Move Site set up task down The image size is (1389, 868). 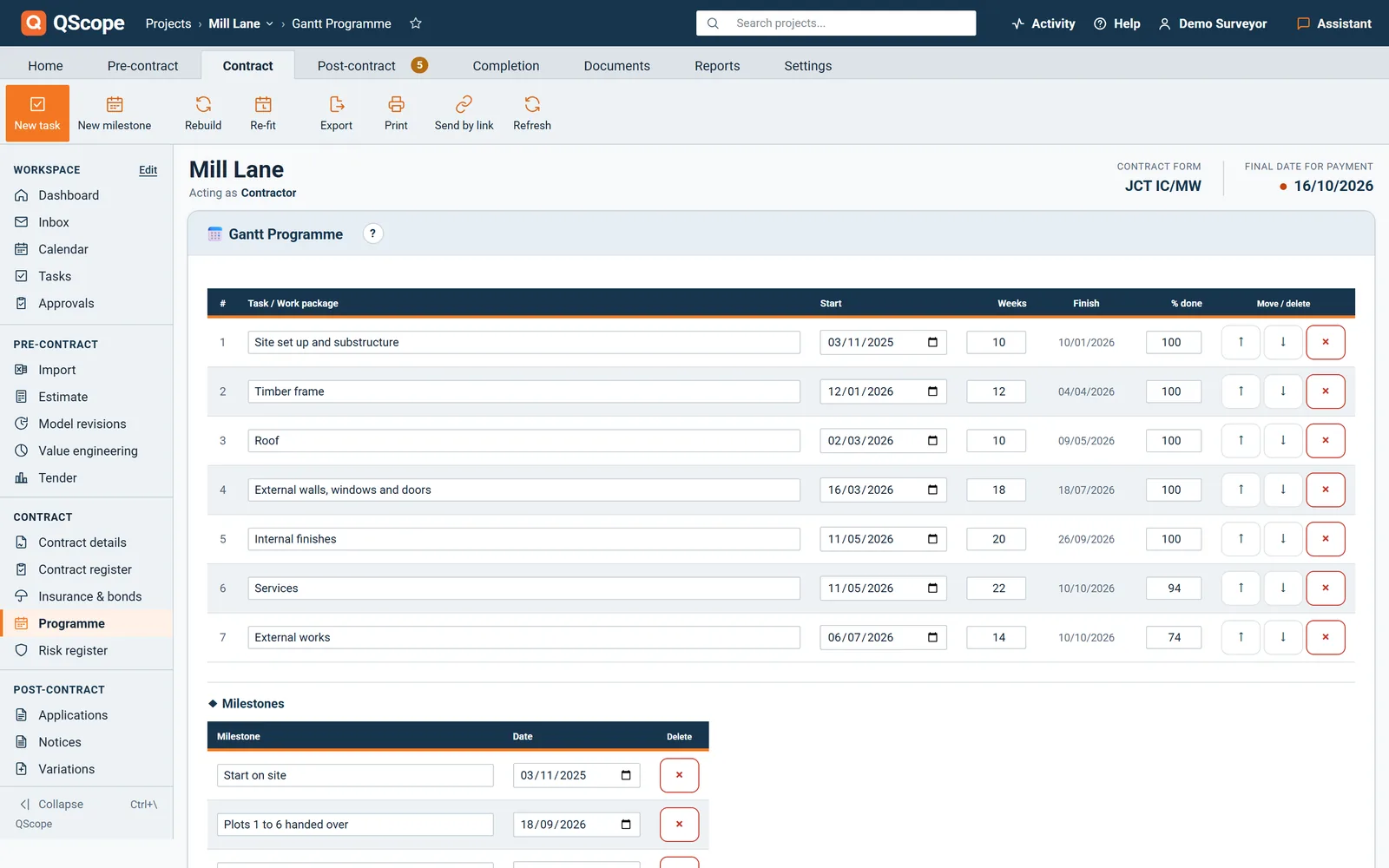[x=1283, y=342]
